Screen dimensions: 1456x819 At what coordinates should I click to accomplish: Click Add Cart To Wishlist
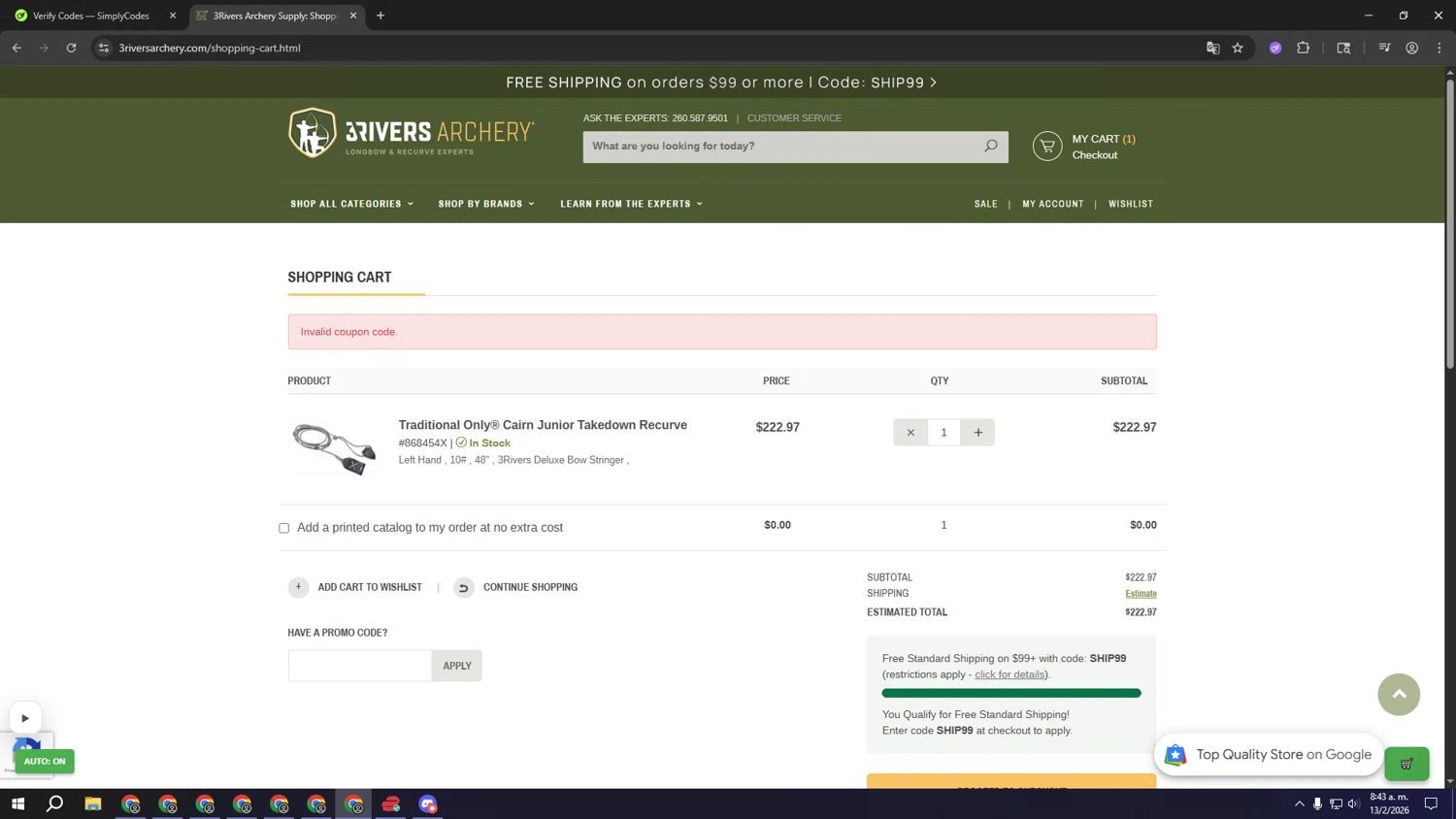click(x=370, y=587)
